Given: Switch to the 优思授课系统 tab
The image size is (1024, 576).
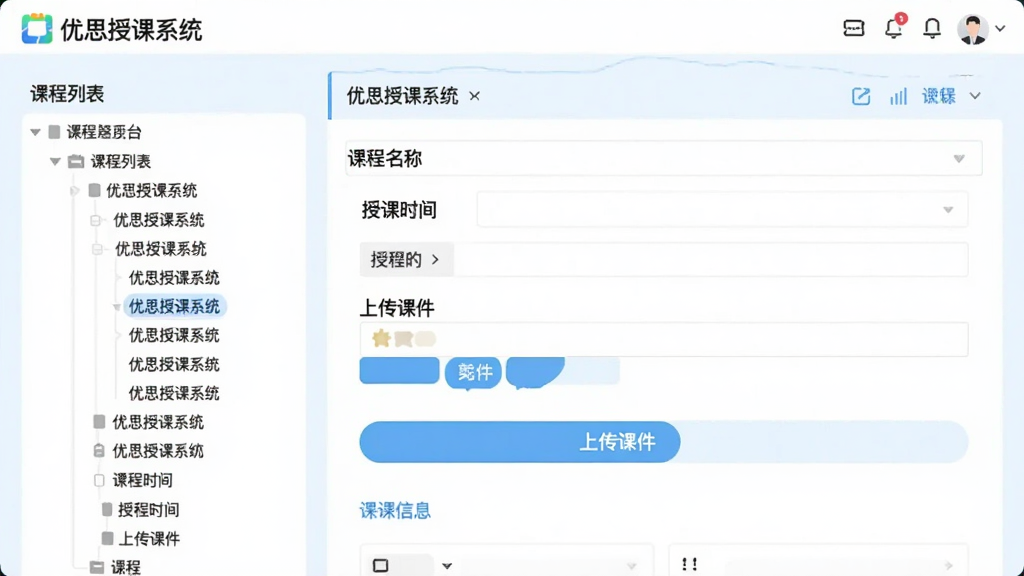Looking at the screenshot, I should click(x=402, y=96).
